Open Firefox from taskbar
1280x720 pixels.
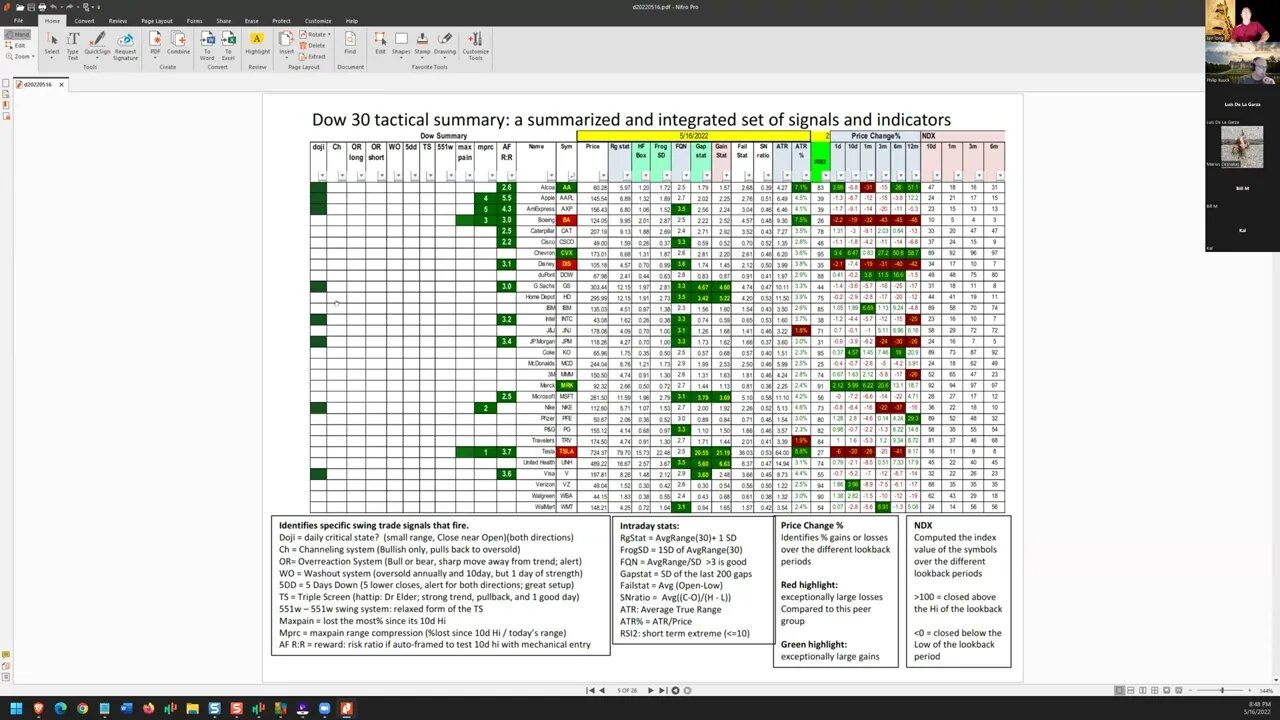point(148,708)
